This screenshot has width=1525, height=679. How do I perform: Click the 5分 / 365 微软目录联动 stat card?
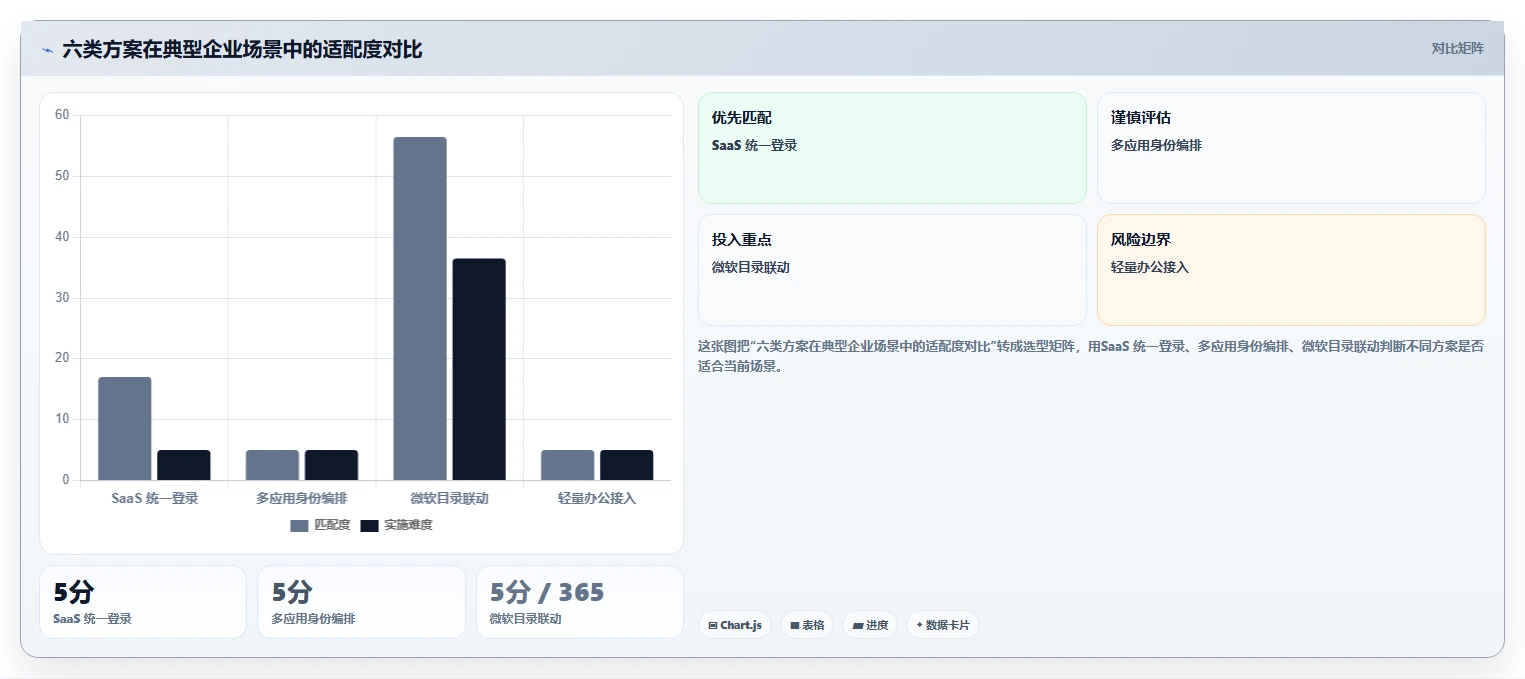click(580, 602)
